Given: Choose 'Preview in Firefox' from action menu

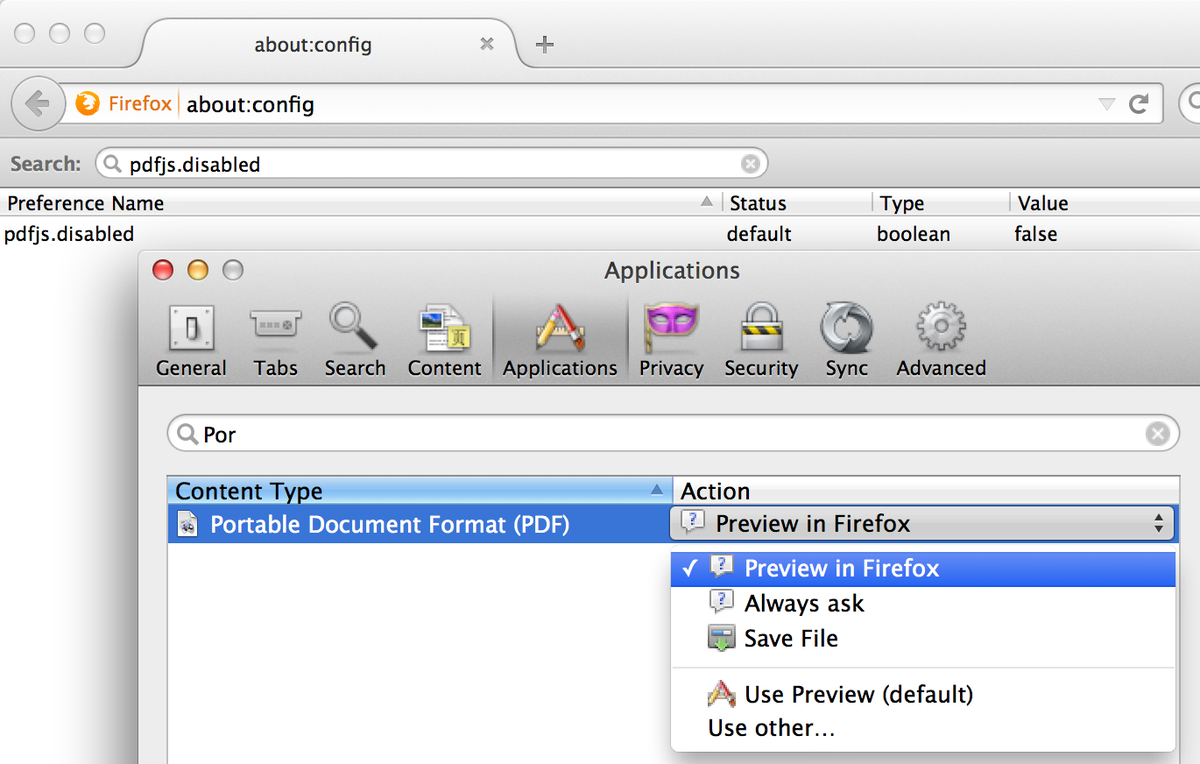Looking at the screenshot, I should (x=923, y=568).
